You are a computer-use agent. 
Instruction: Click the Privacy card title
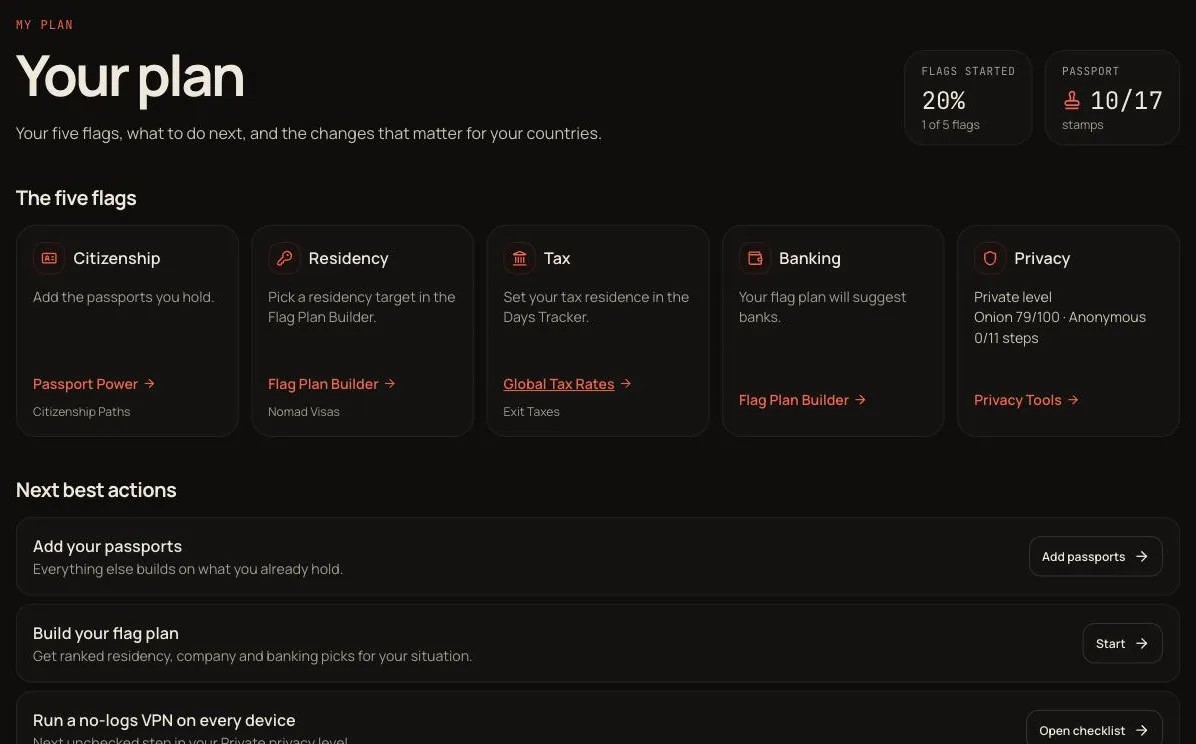pyautogui.click(x=1042, y=259)
